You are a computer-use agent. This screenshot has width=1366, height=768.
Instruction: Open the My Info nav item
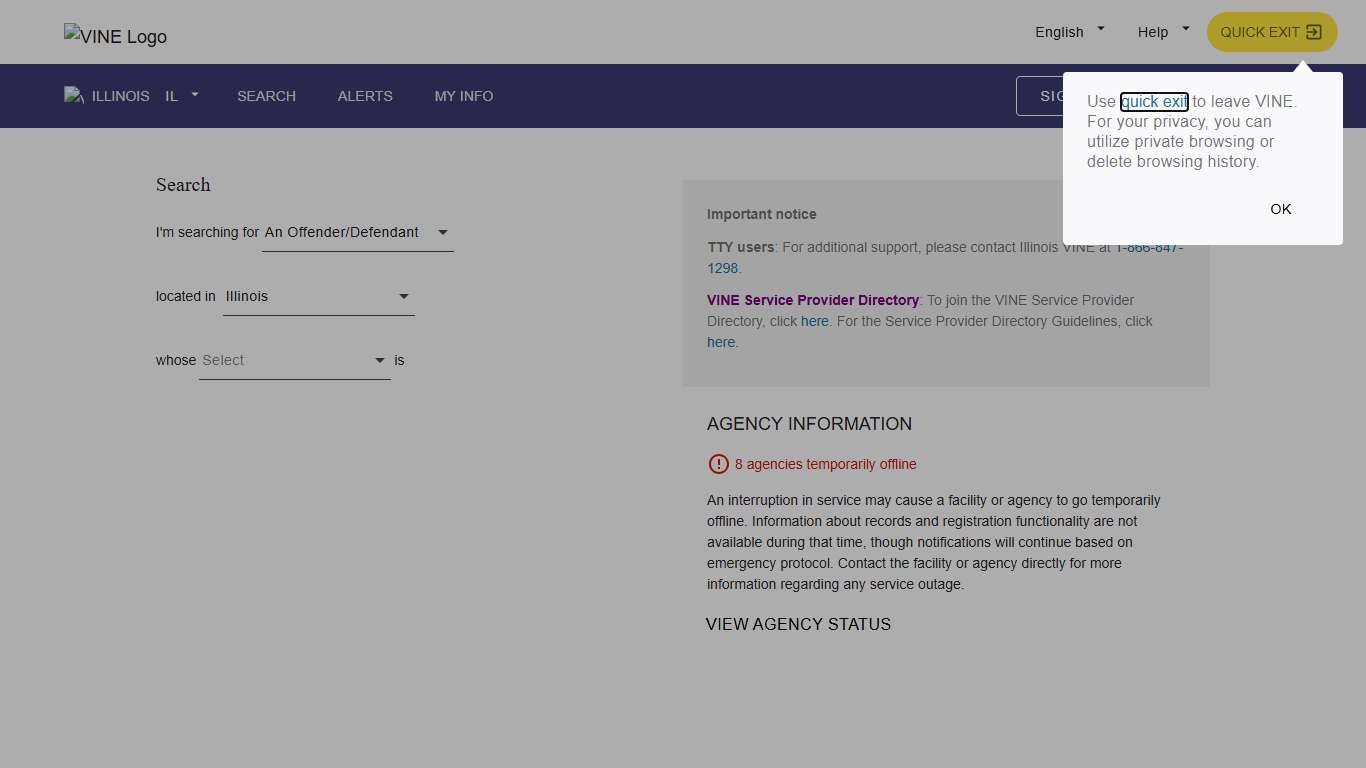point(464,96)
